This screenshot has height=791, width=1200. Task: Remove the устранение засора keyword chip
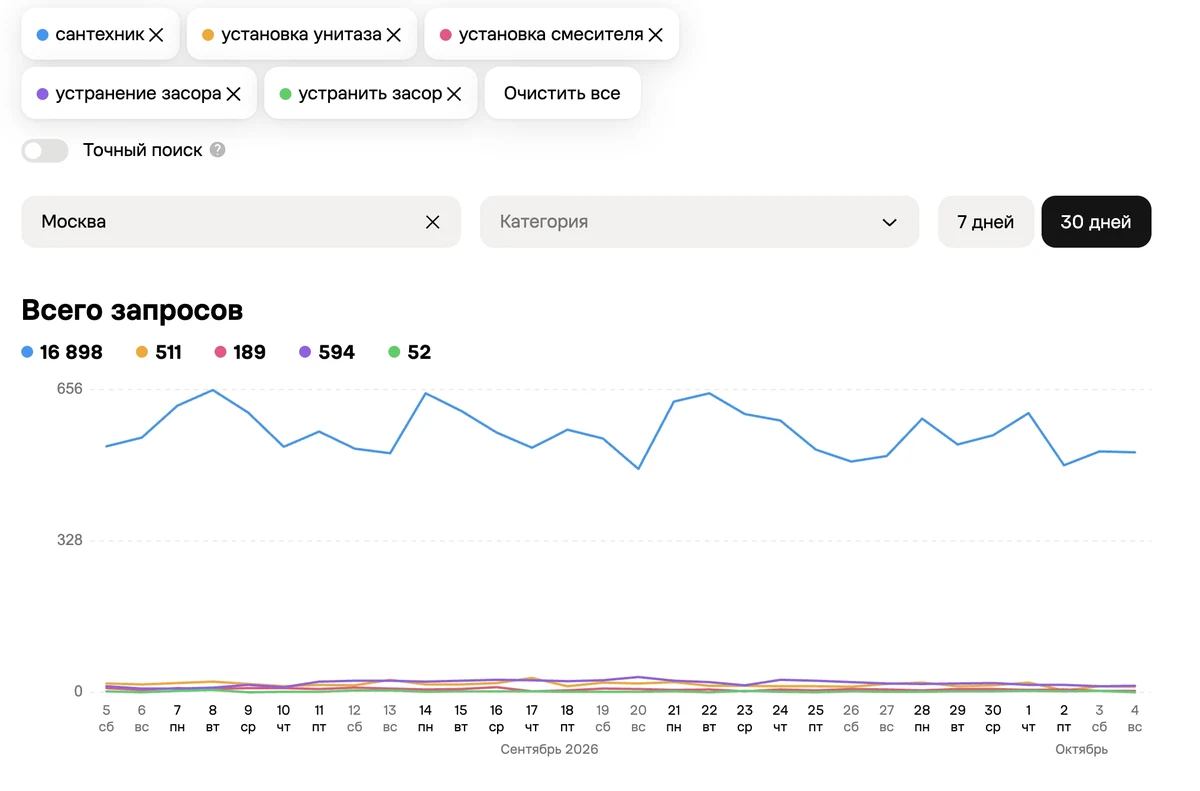point(234,94)
